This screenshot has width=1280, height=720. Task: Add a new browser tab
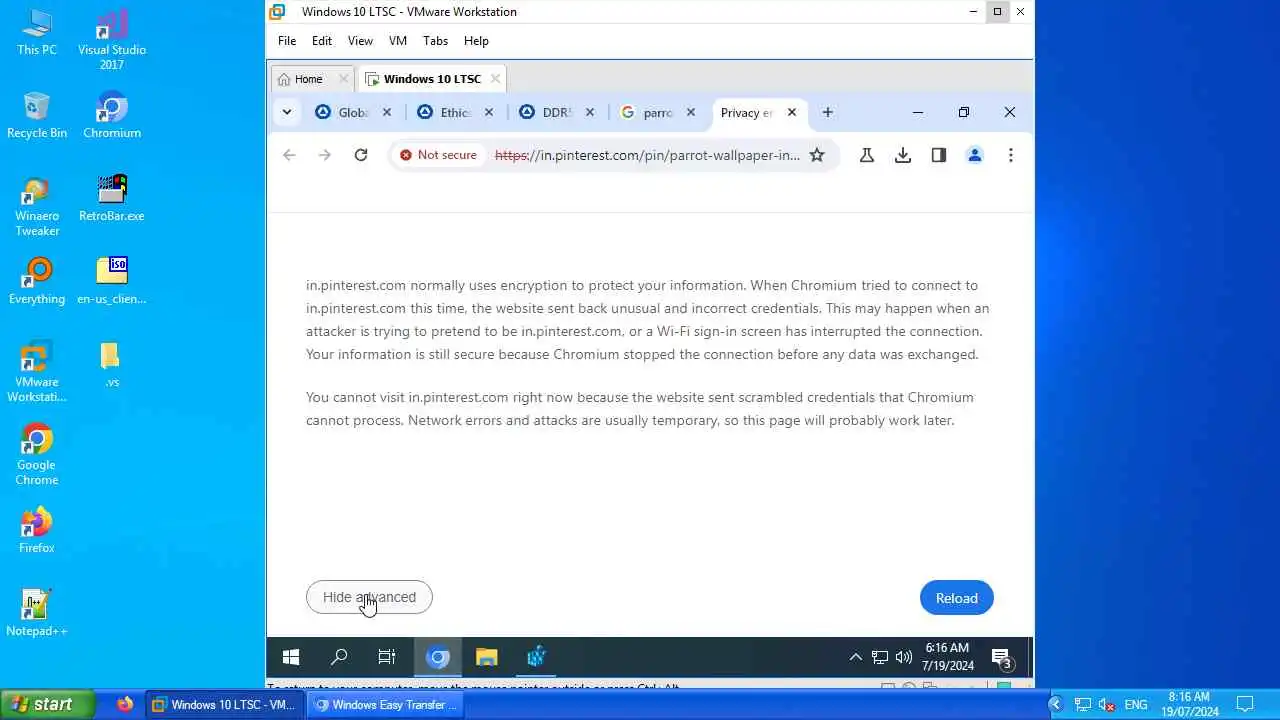point(827,112)
